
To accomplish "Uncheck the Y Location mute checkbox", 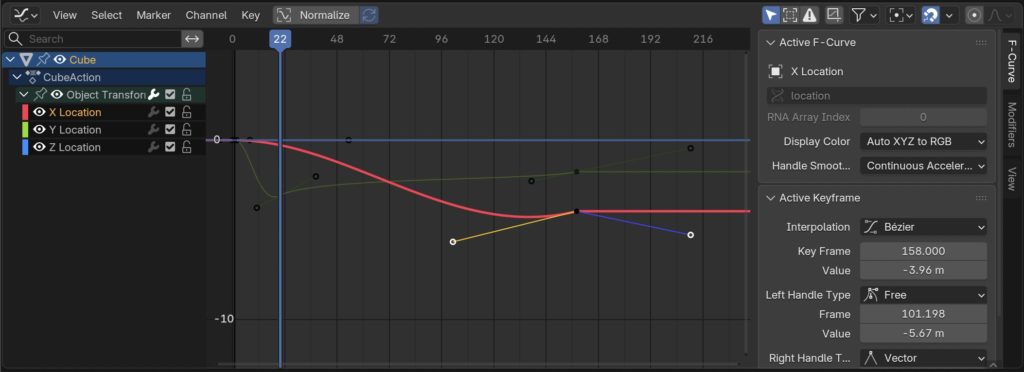I will pyautogui.click(x=170, y=130).
